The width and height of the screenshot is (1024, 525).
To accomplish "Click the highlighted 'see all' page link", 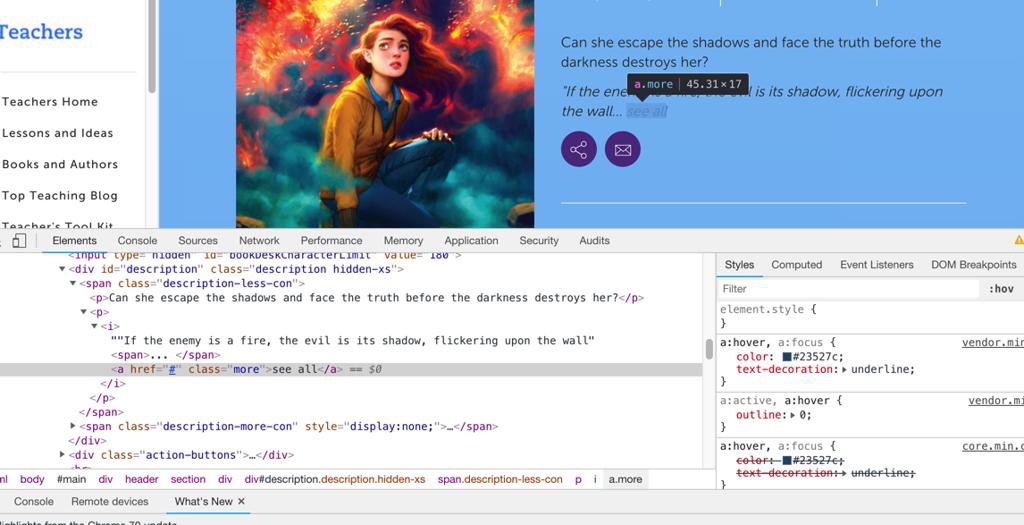I will point(647,112).
